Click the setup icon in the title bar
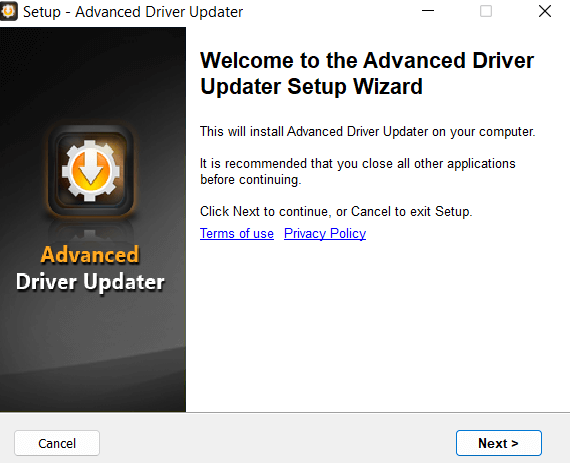The height and width of the screenshot is (463, 570). (x=8, y=11)
